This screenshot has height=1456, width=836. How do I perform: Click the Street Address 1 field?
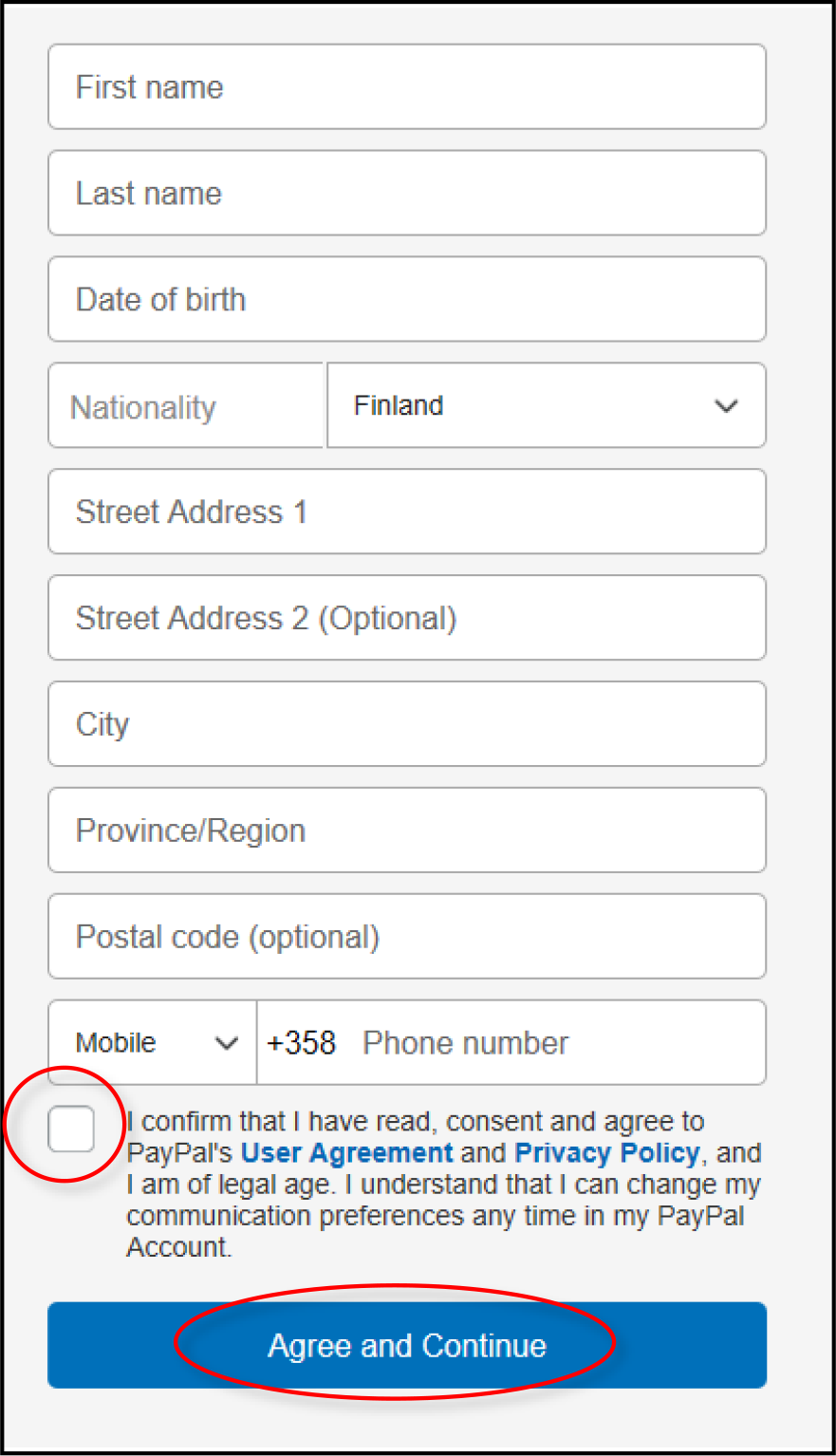[x=407, y=513]
